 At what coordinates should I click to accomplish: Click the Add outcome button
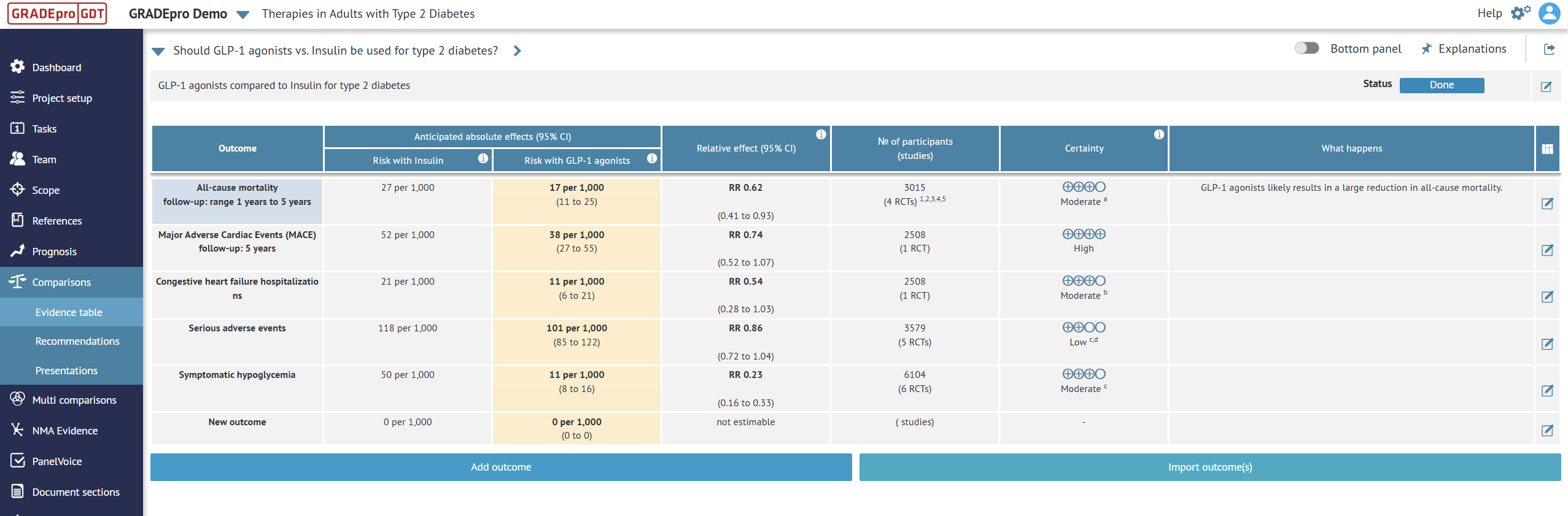[501, 467]
